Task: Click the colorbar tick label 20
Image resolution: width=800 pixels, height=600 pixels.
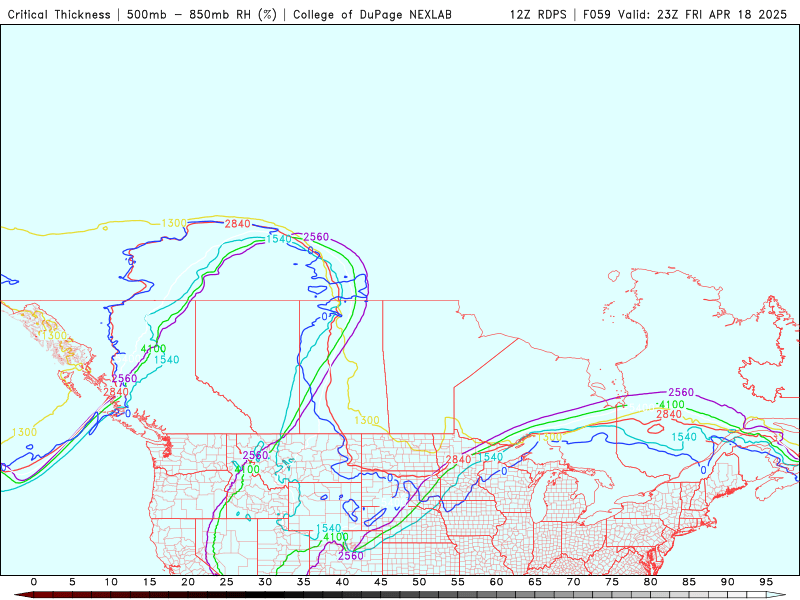Action: (188, 582)
